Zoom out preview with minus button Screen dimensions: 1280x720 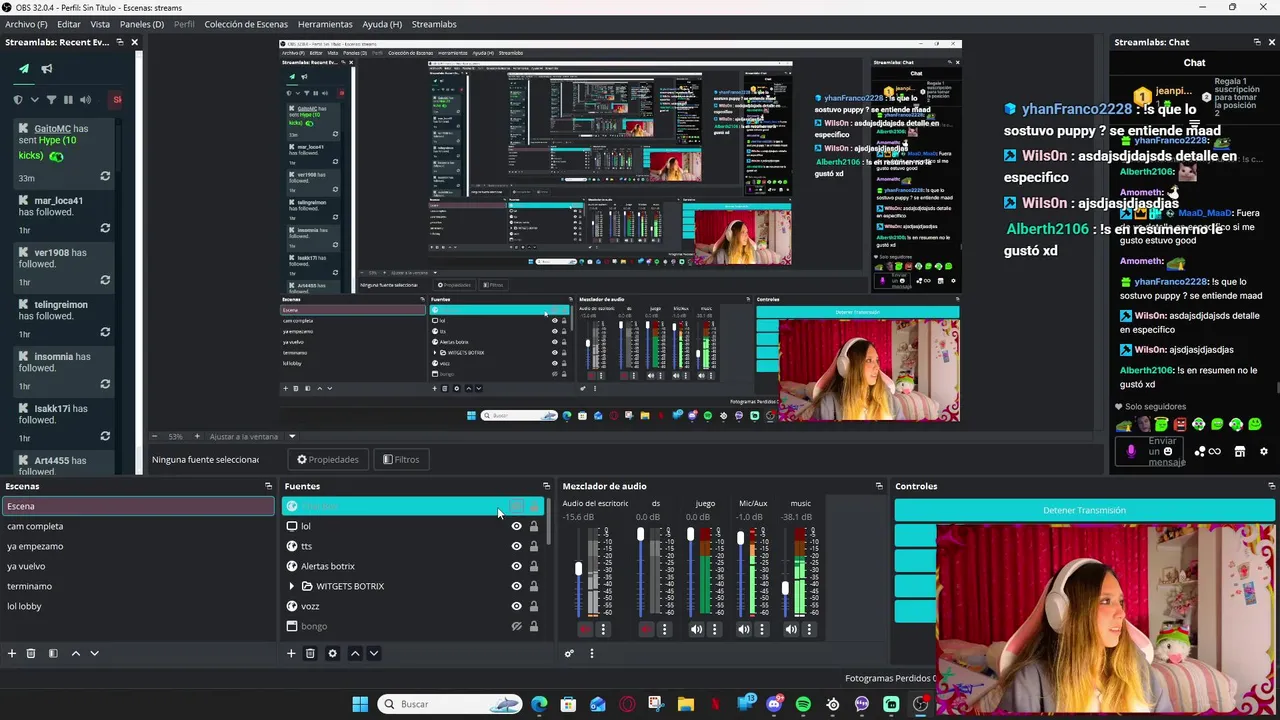(154, 436)
